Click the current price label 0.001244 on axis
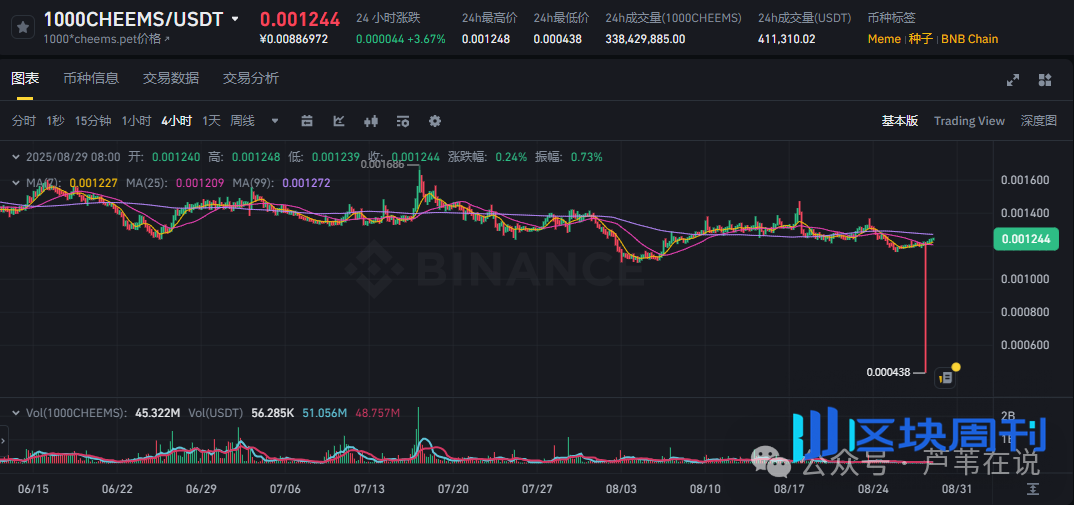The height and width of the screenshot is (505, 1074). [x=1025, y=239]
